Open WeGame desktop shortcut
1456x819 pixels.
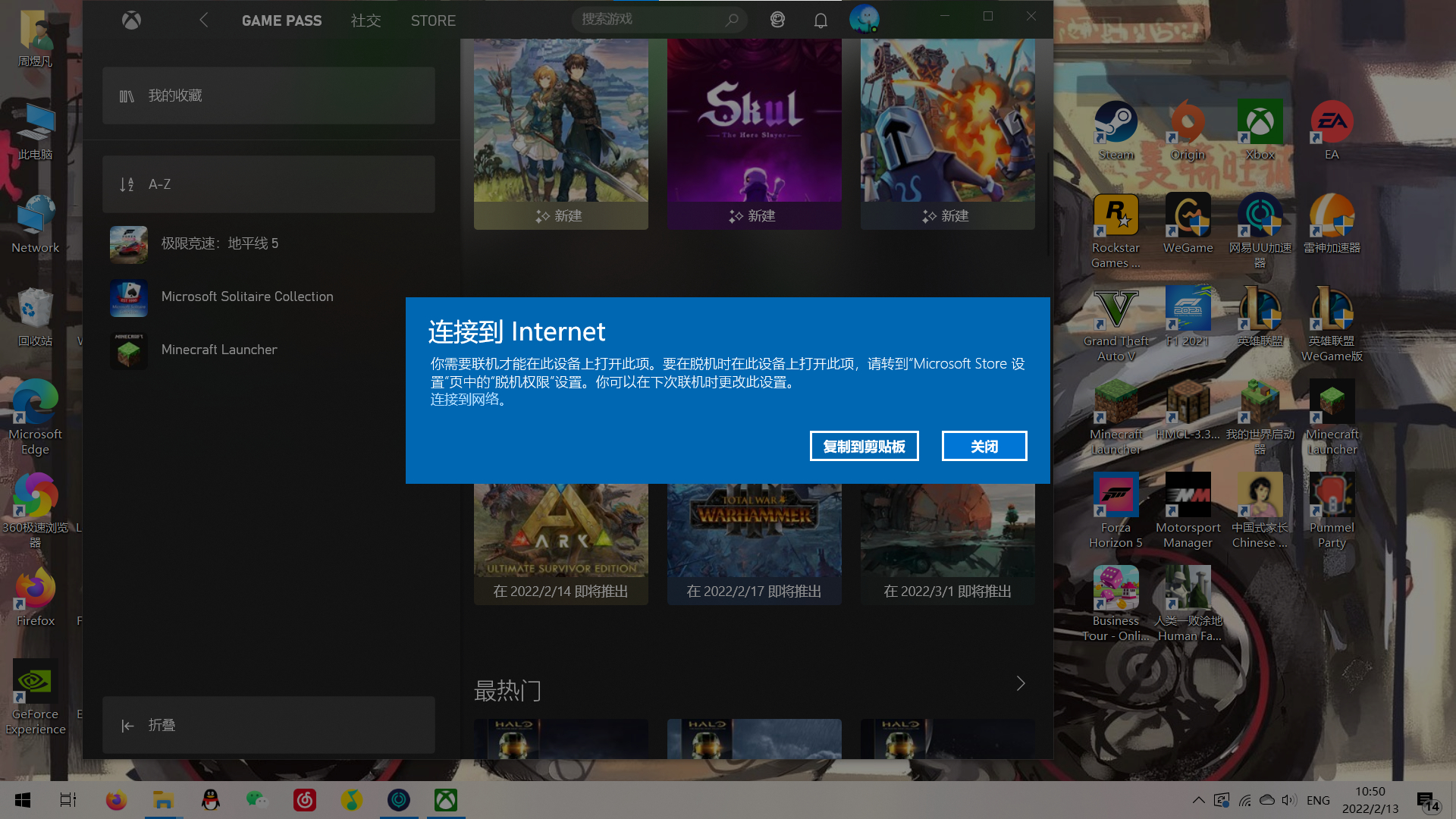click(x=1188, y=224)
